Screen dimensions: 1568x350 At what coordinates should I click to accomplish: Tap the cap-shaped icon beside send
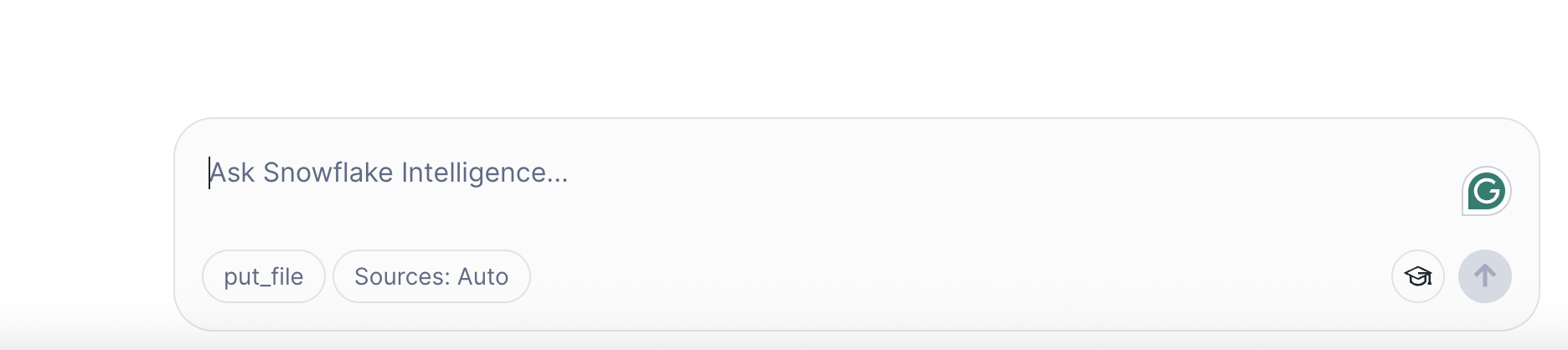pos(1417,276)
